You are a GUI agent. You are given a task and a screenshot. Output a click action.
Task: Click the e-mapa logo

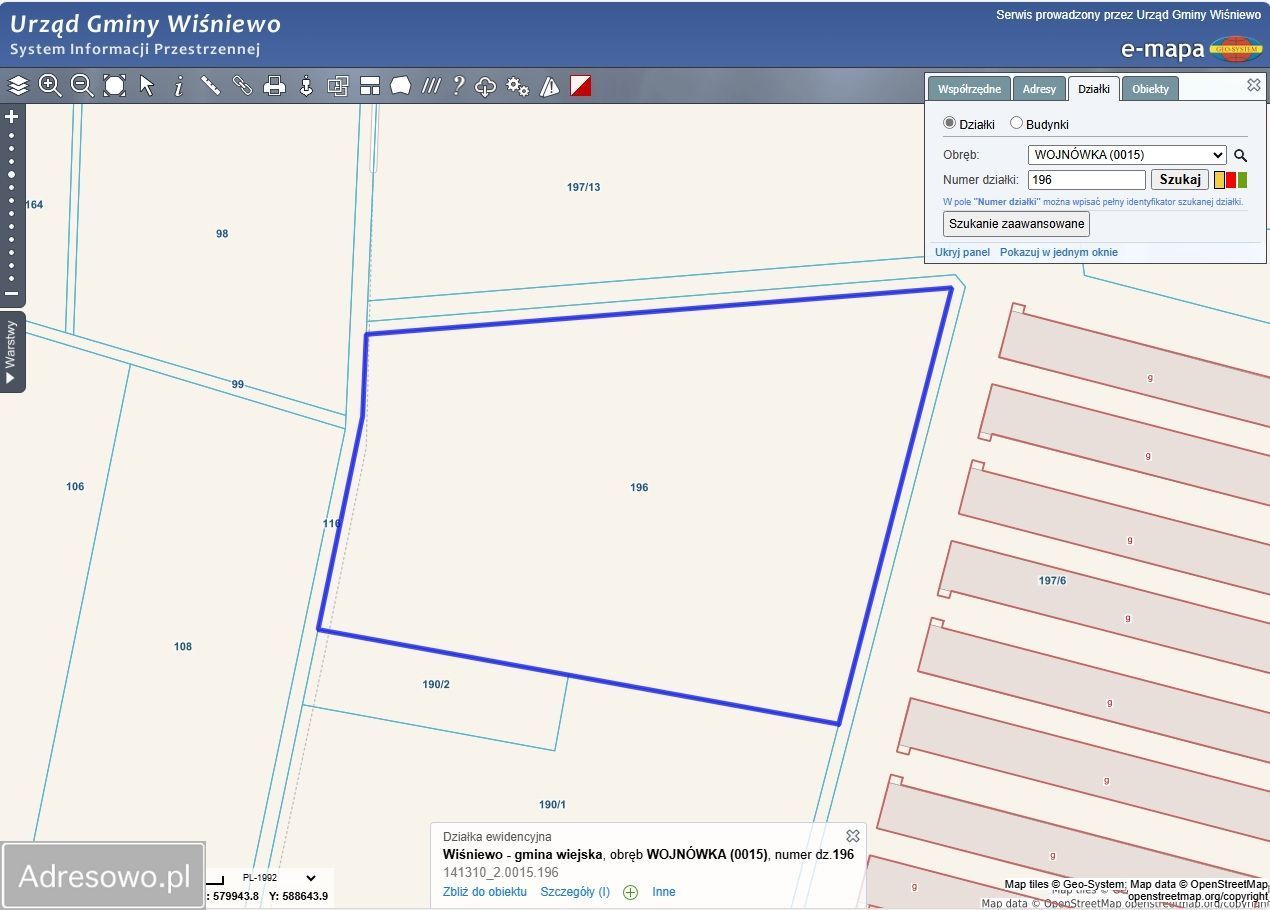click(x=1191, y=48)
